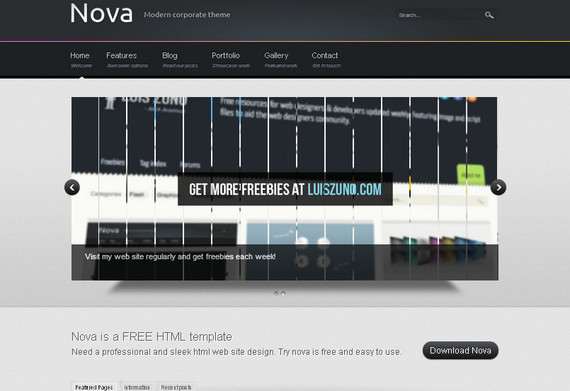570x391 pixels.
Task: Open the Features menu
Action: [127, 60]
